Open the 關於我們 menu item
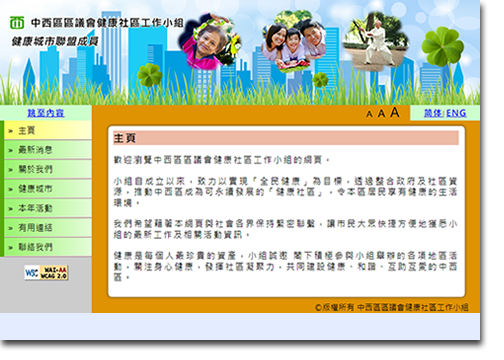 pos(48,169)
